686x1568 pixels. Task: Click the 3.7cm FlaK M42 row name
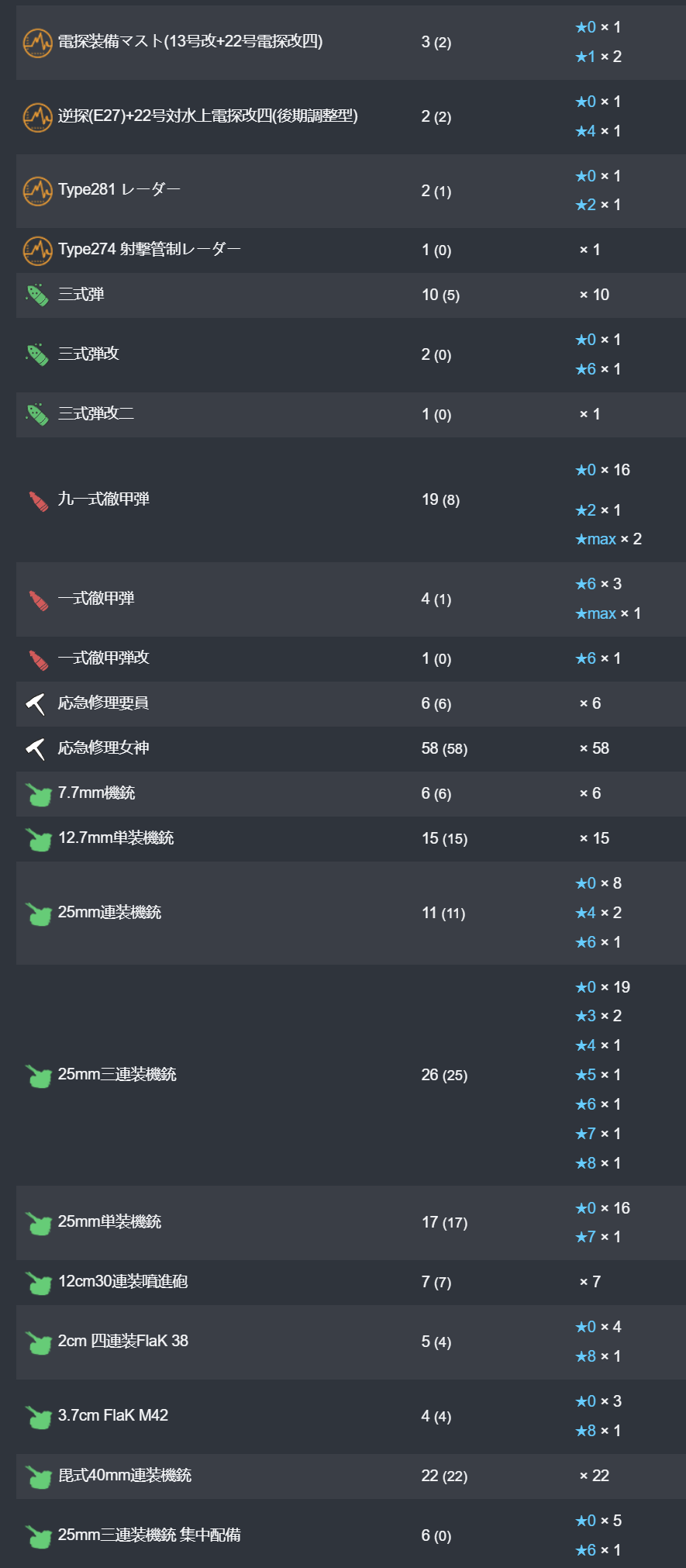113,1415
